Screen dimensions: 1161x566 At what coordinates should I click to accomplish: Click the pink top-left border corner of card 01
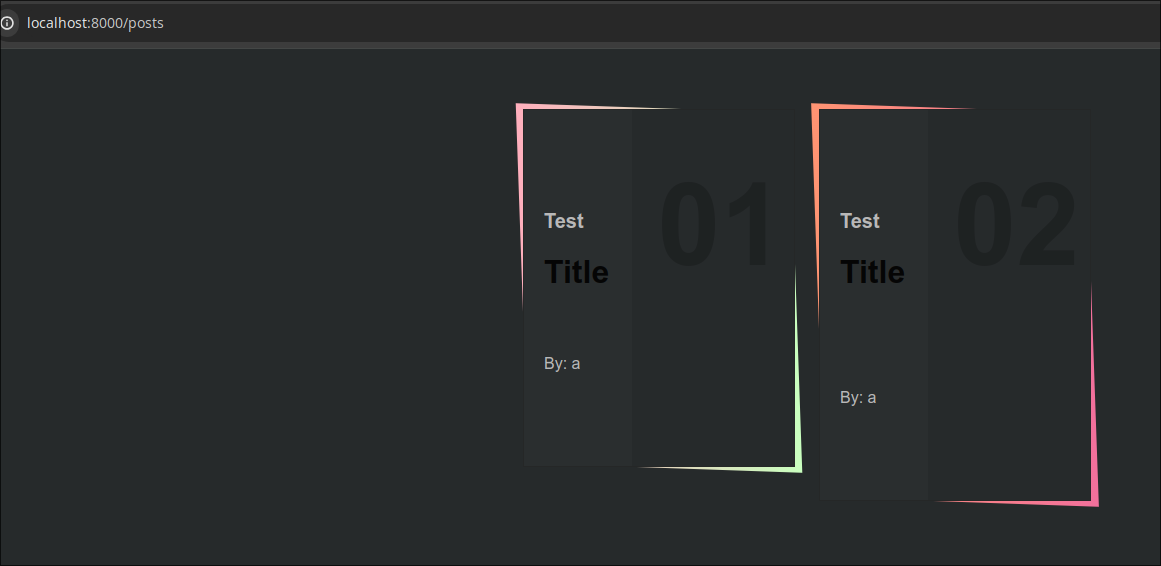point(520,107)
